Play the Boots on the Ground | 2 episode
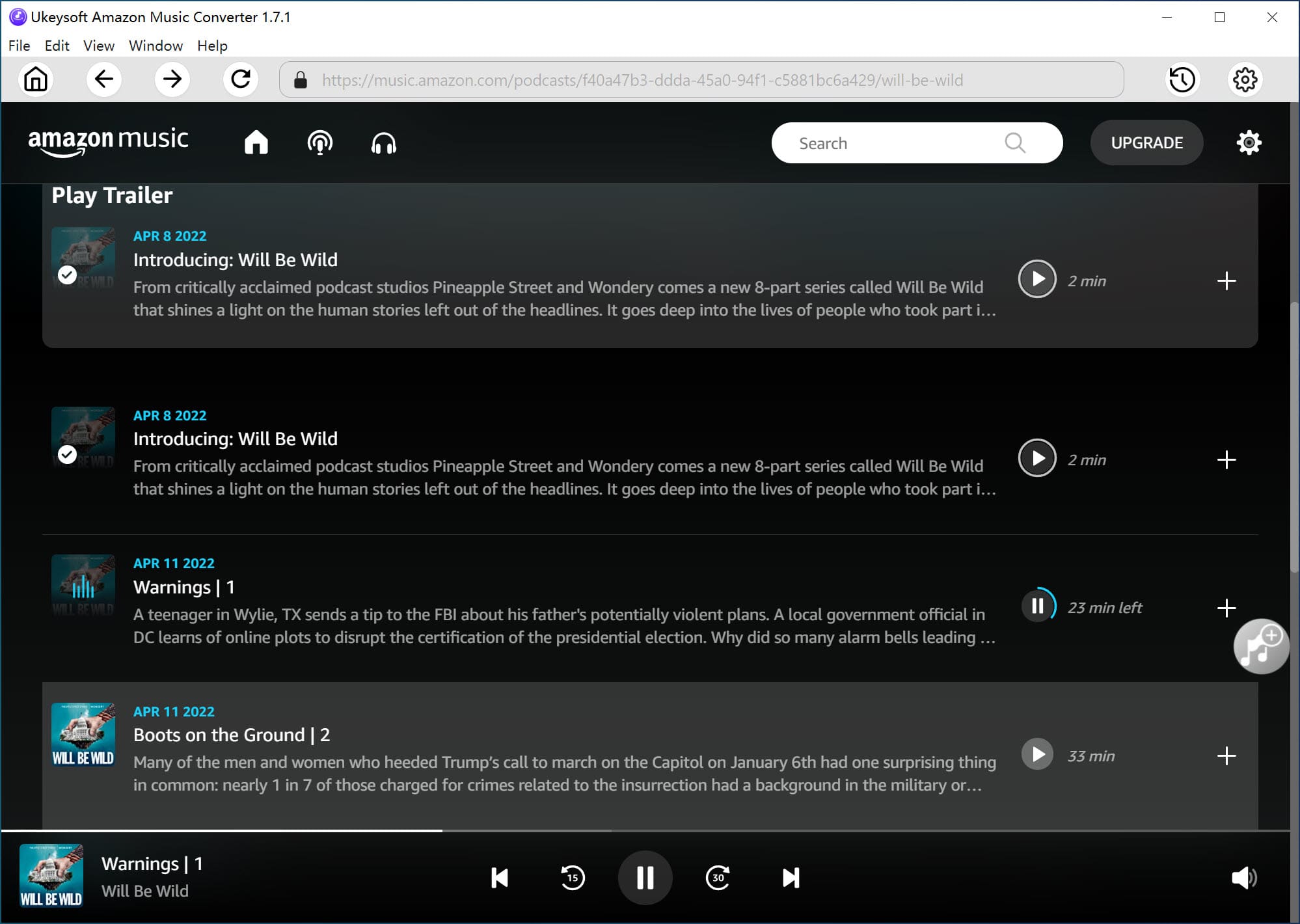1300x924 pixels. 1036,754
